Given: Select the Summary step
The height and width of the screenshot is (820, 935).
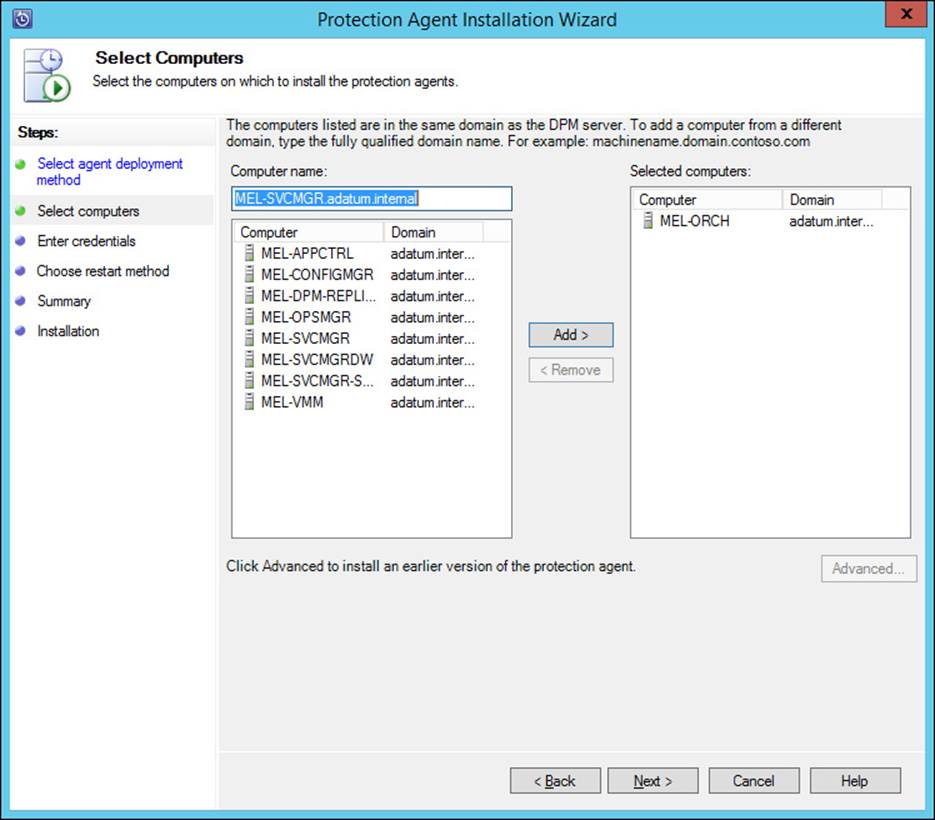Looking at the screenshot, I should 64,301.
